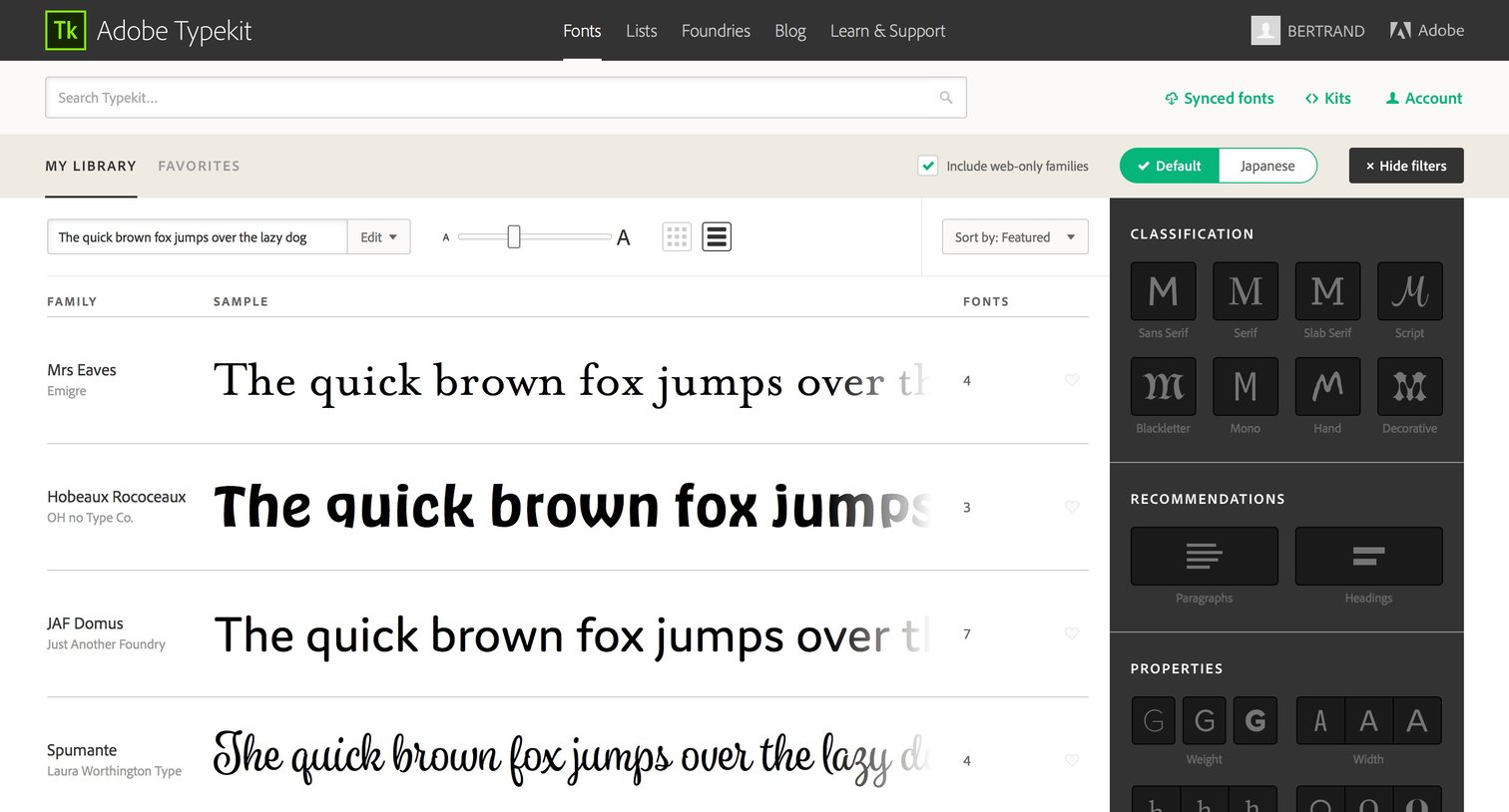Screen dimensions: 1509x812
Task: Click the Emigre foundry name
Action: (x=67, y=391)
